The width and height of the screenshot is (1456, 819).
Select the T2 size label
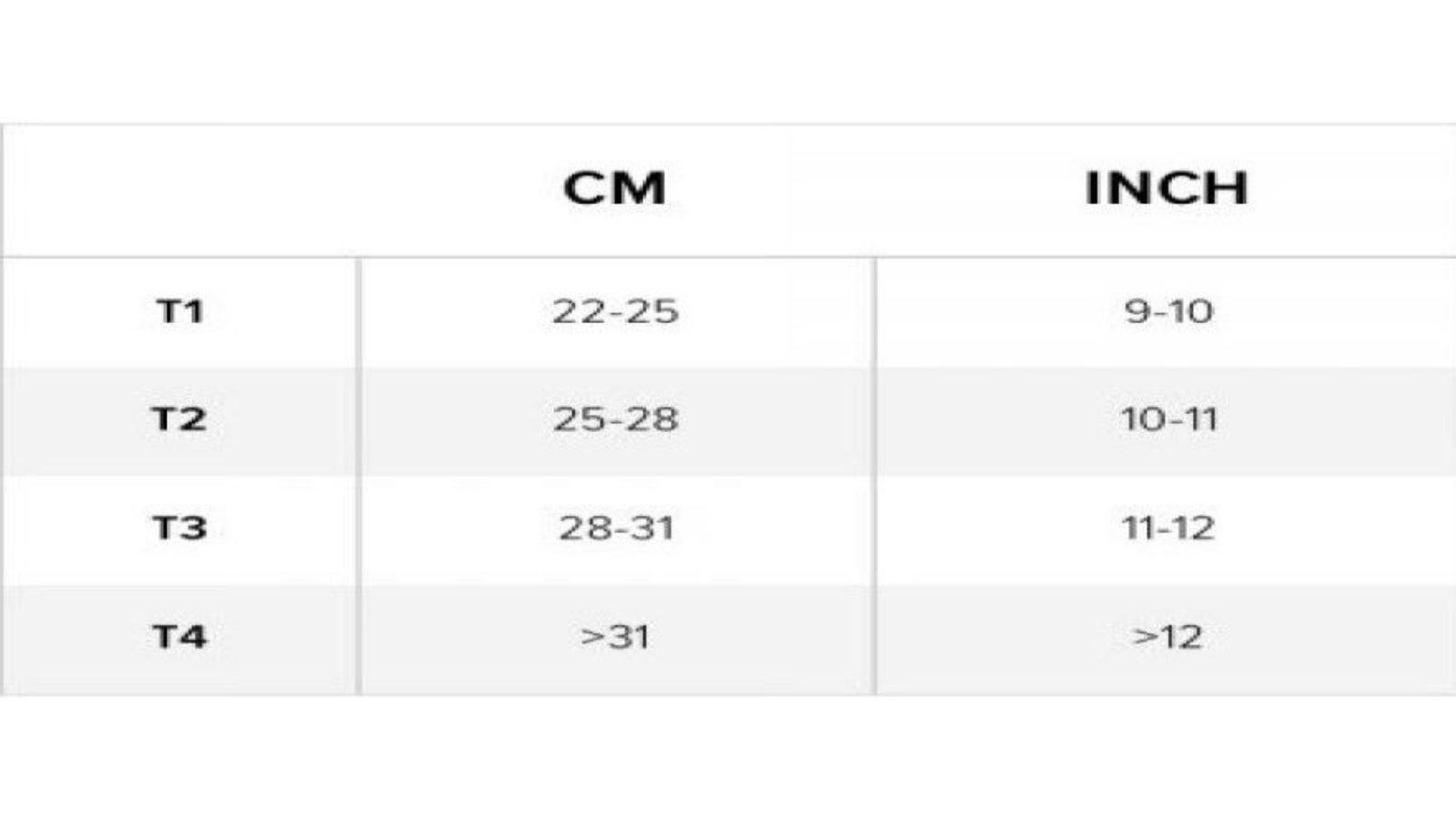(x=179, y=420)
